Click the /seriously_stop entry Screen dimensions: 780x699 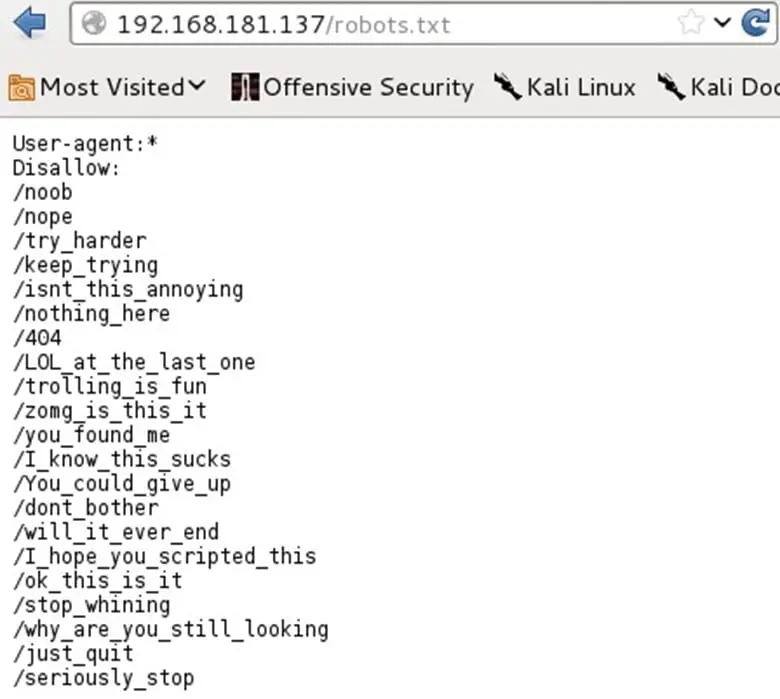tap(103, 678)
